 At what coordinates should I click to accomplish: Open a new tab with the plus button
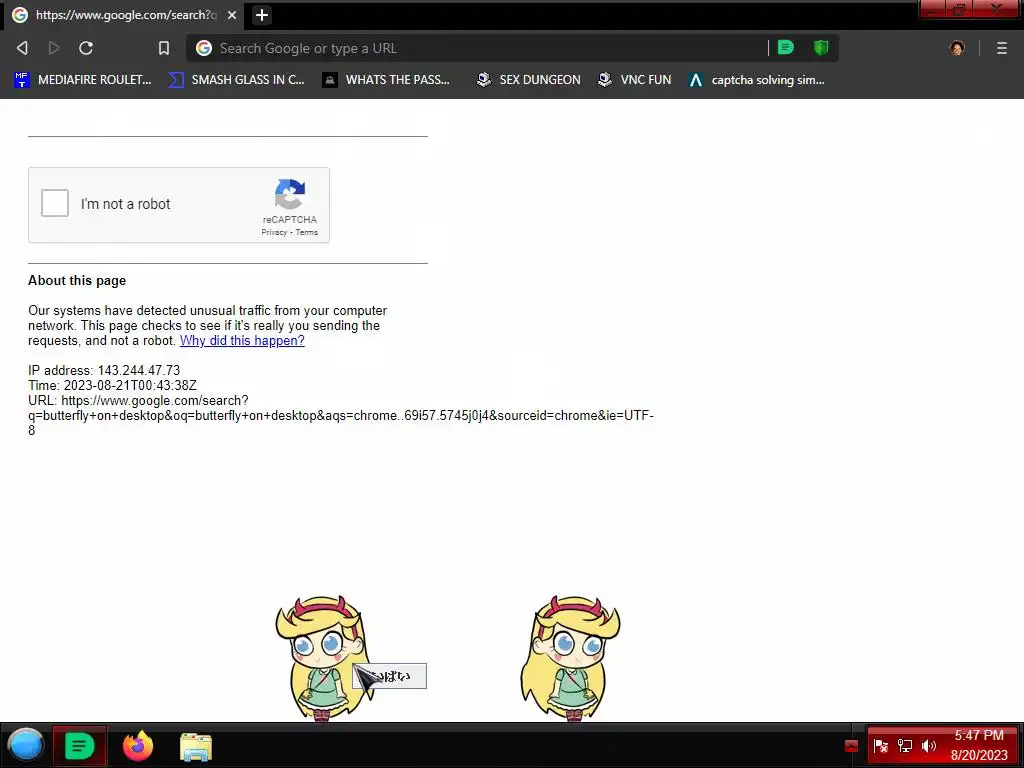[262, 15]
